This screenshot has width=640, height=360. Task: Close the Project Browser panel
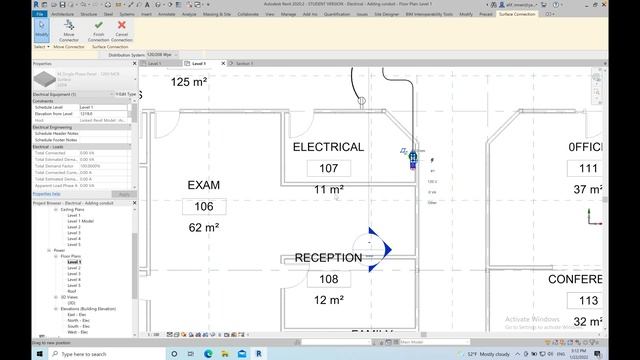coord(134,203)
